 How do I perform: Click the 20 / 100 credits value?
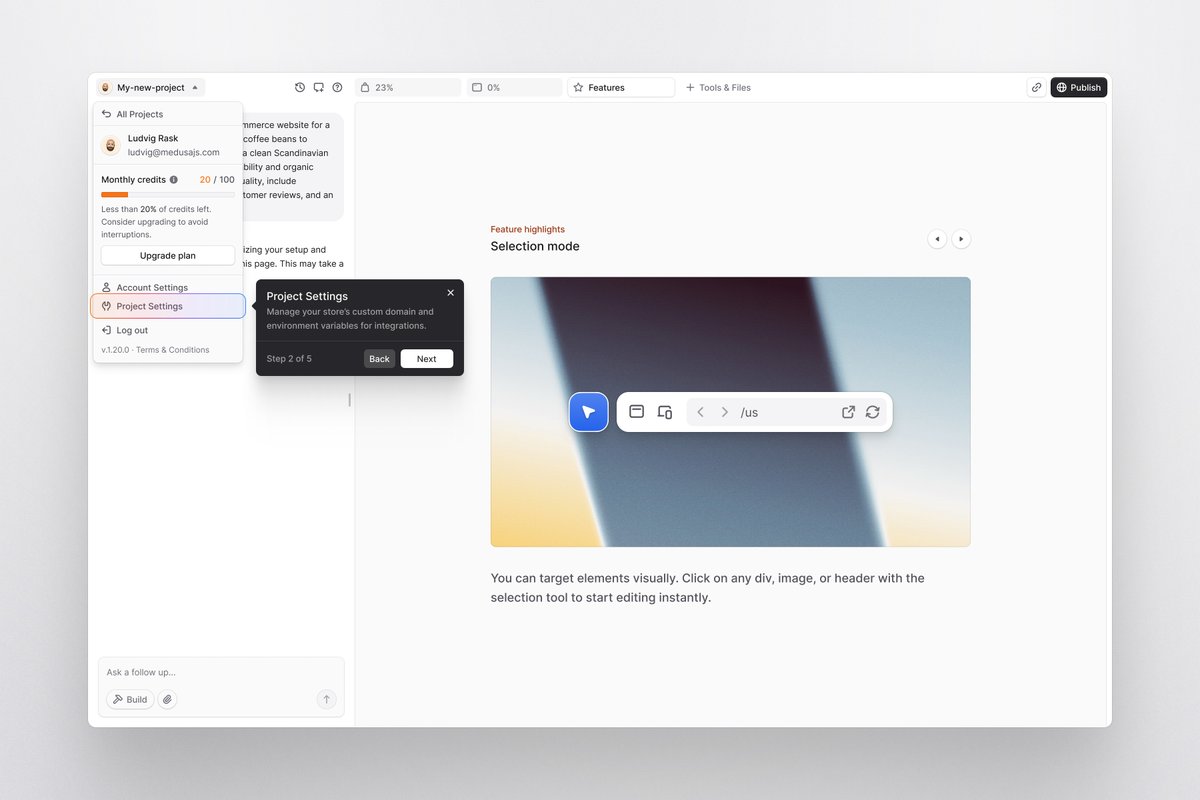tap(217, 180)
